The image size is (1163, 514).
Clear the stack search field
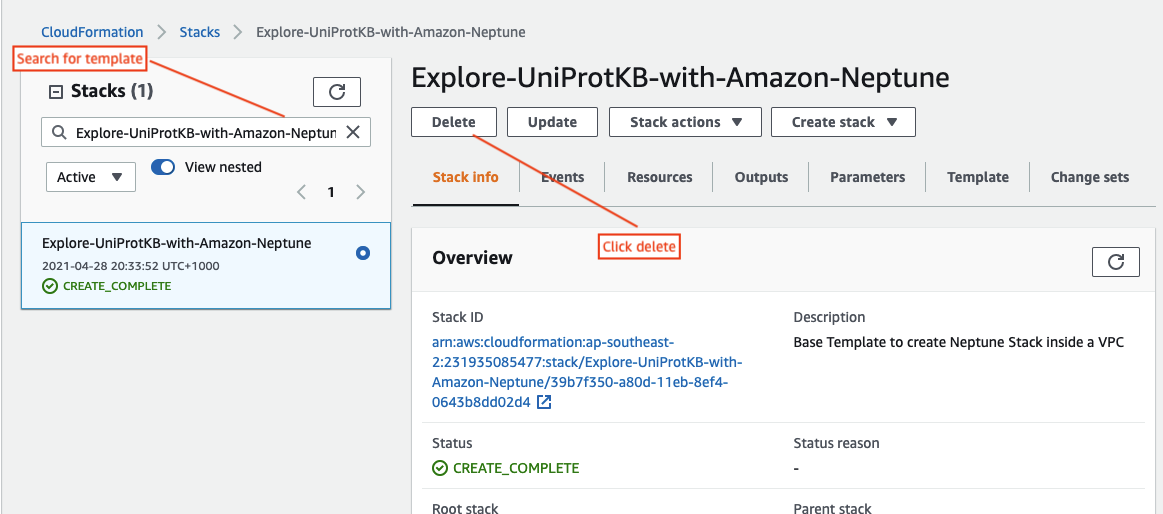pos(354,133)
